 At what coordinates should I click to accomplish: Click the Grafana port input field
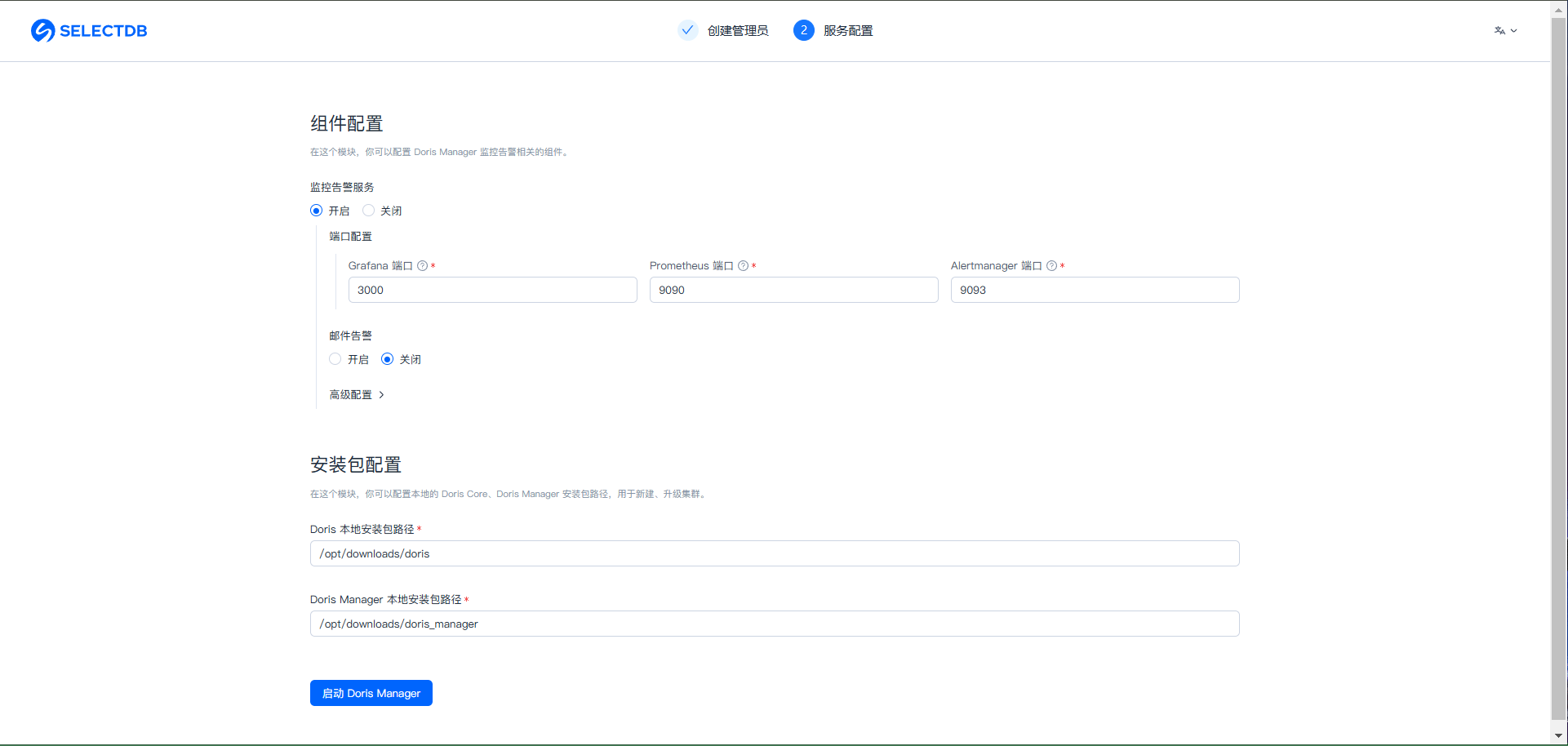492,290
